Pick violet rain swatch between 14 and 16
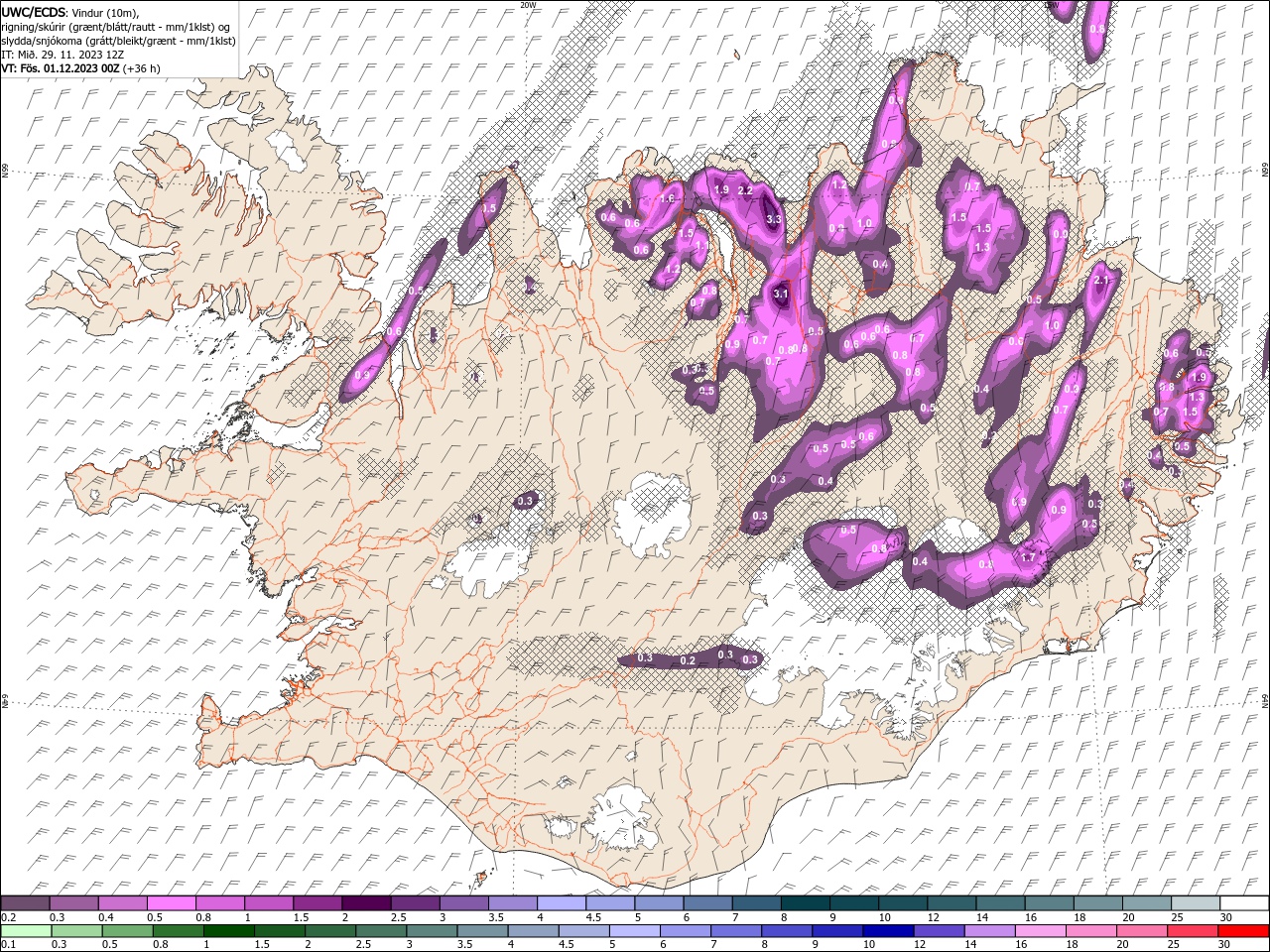Image resolution: width=1270 pixels, height=952 pixels. pos(989,931)
